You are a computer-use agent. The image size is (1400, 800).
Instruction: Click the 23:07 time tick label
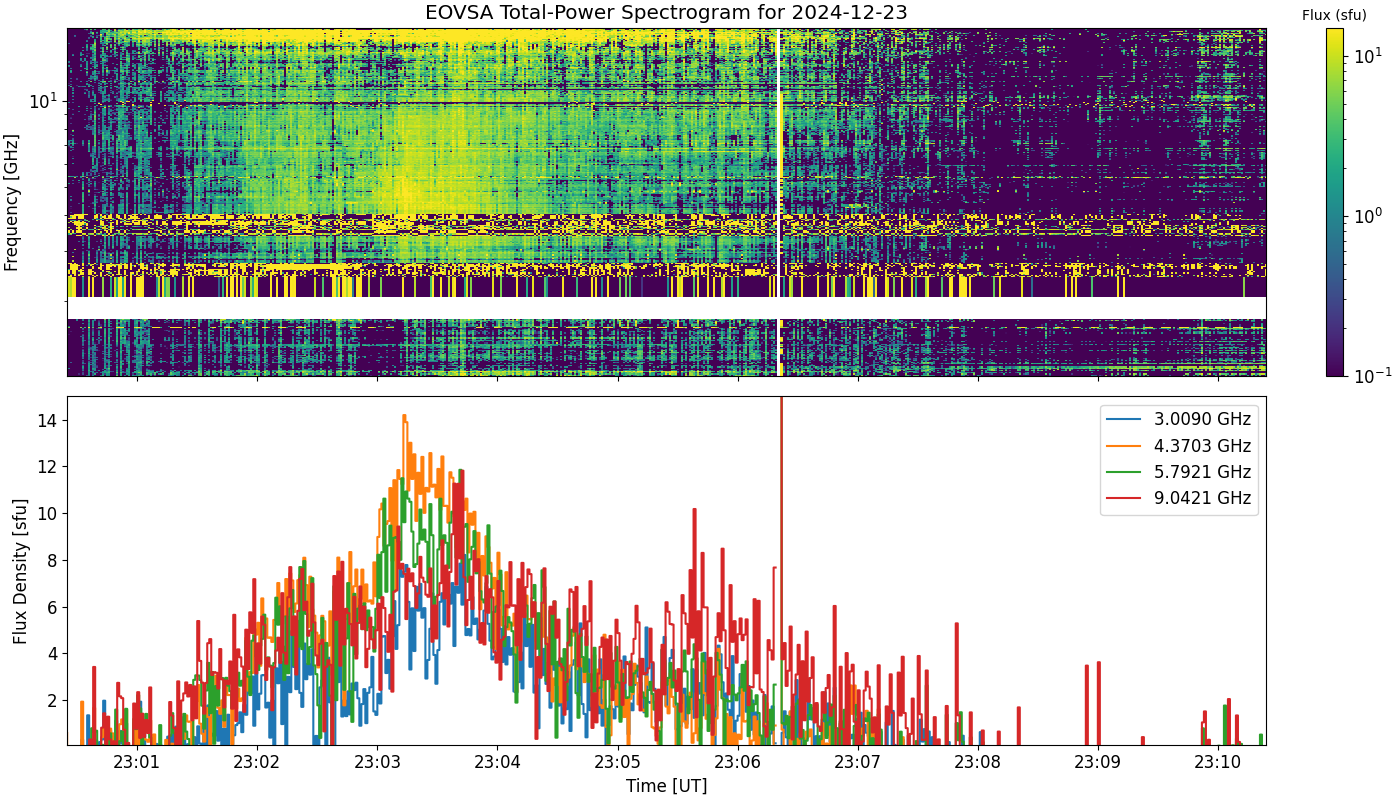click(x=858, y=763)
